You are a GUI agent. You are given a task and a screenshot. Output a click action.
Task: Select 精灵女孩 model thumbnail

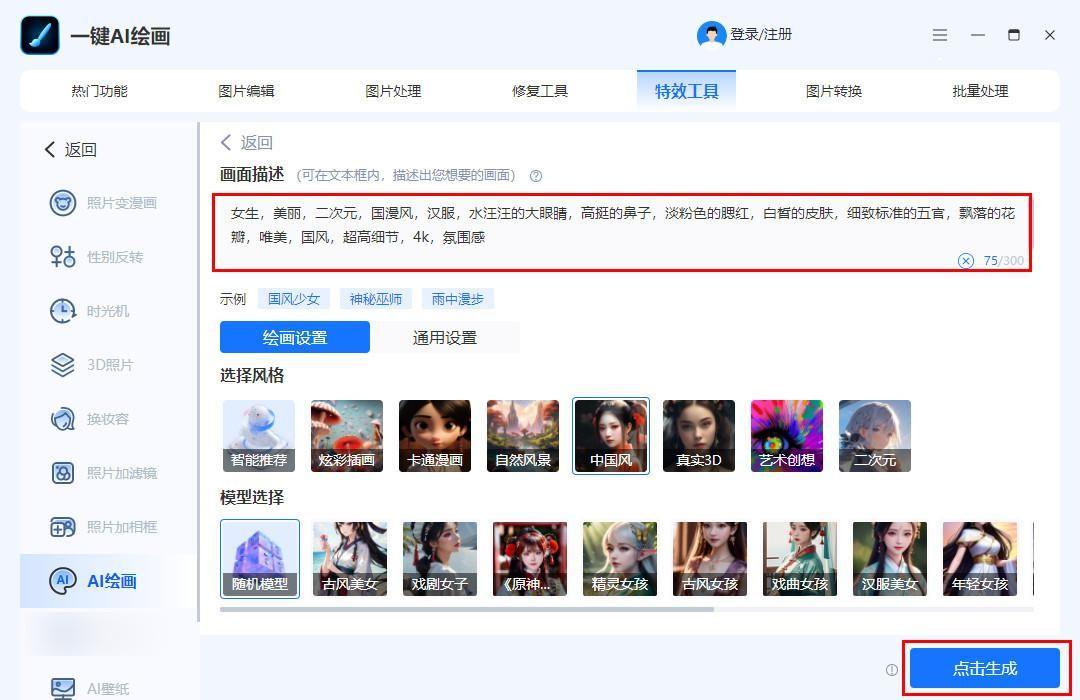[620, 559]
